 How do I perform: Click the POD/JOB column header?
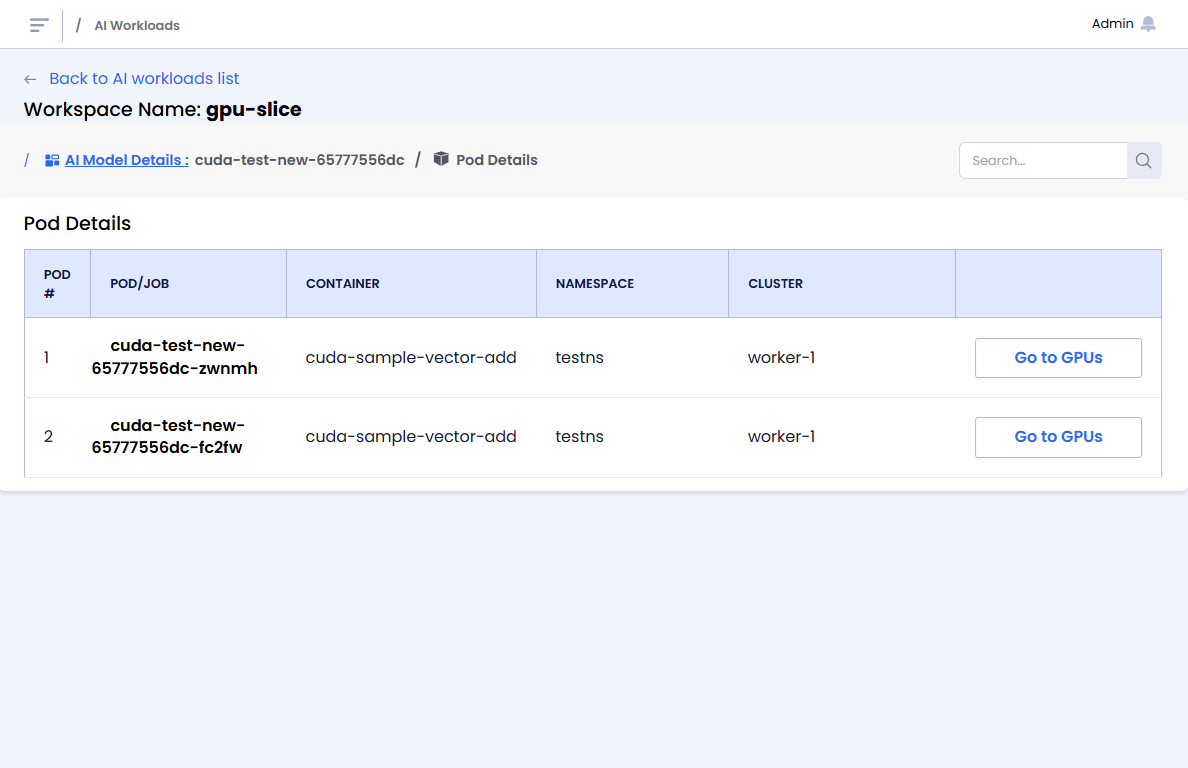(x=140, y=284)
